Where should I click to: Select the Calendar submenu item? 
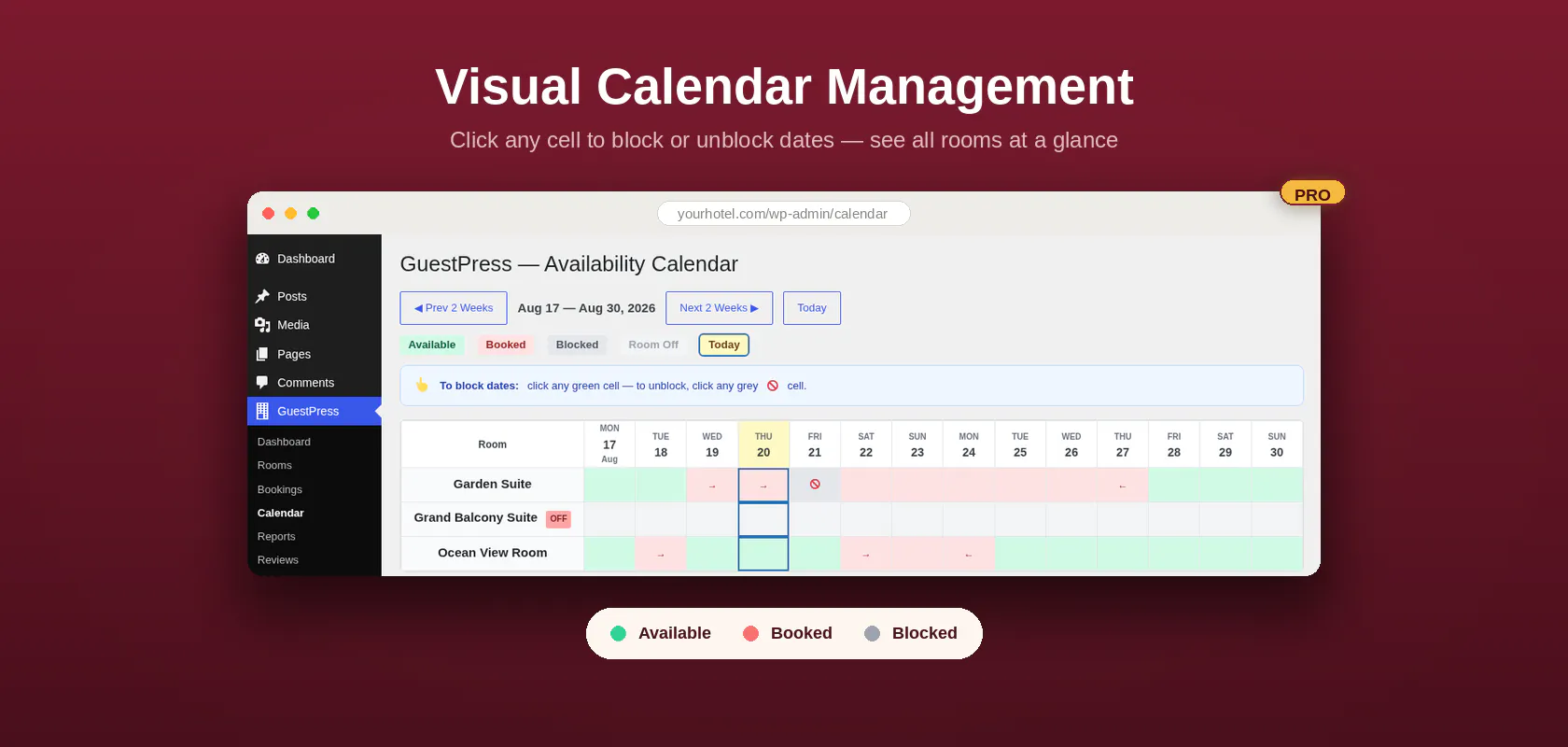[281, 513]
